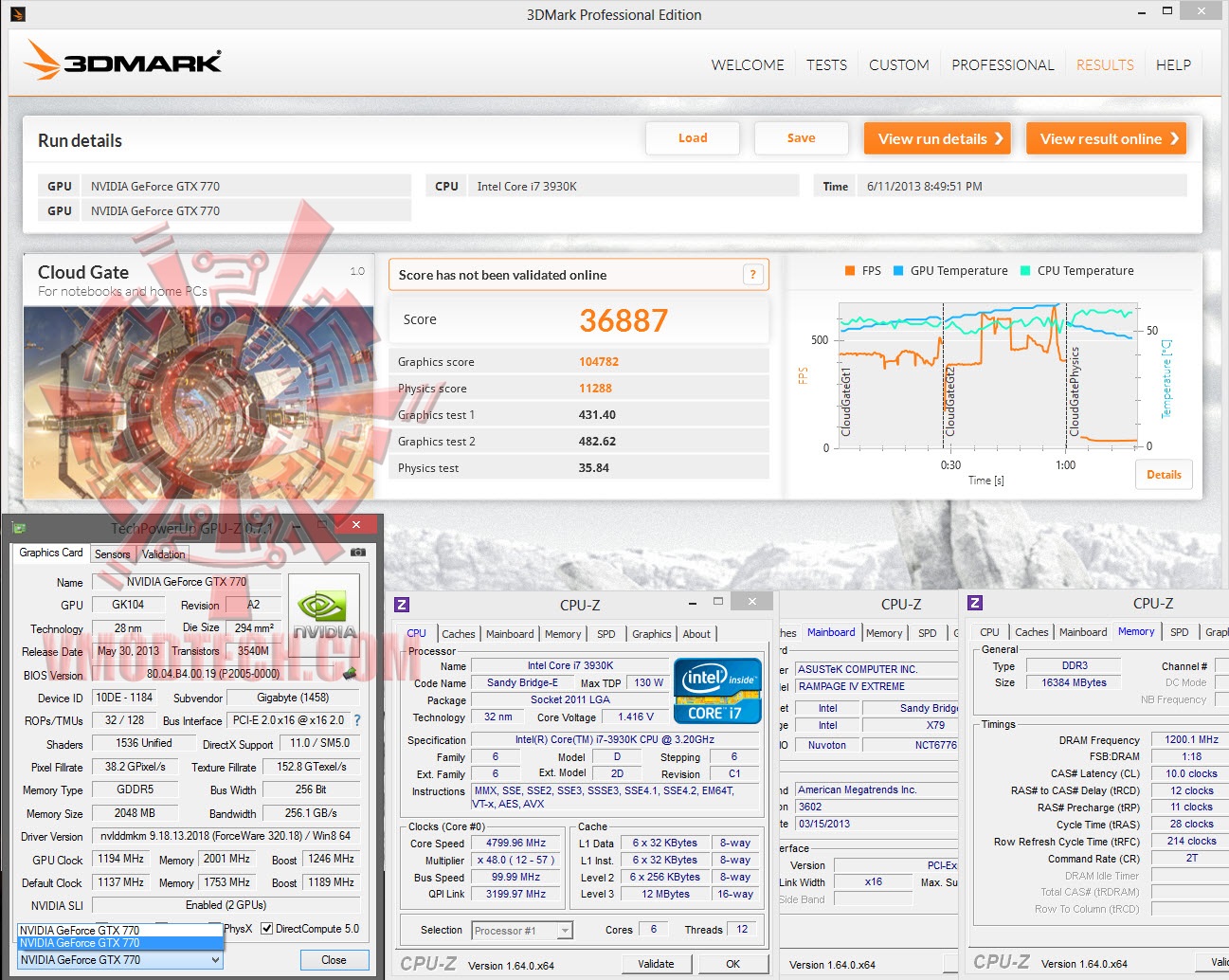Open the Validation tab in GPU-Z

[163, 554]
